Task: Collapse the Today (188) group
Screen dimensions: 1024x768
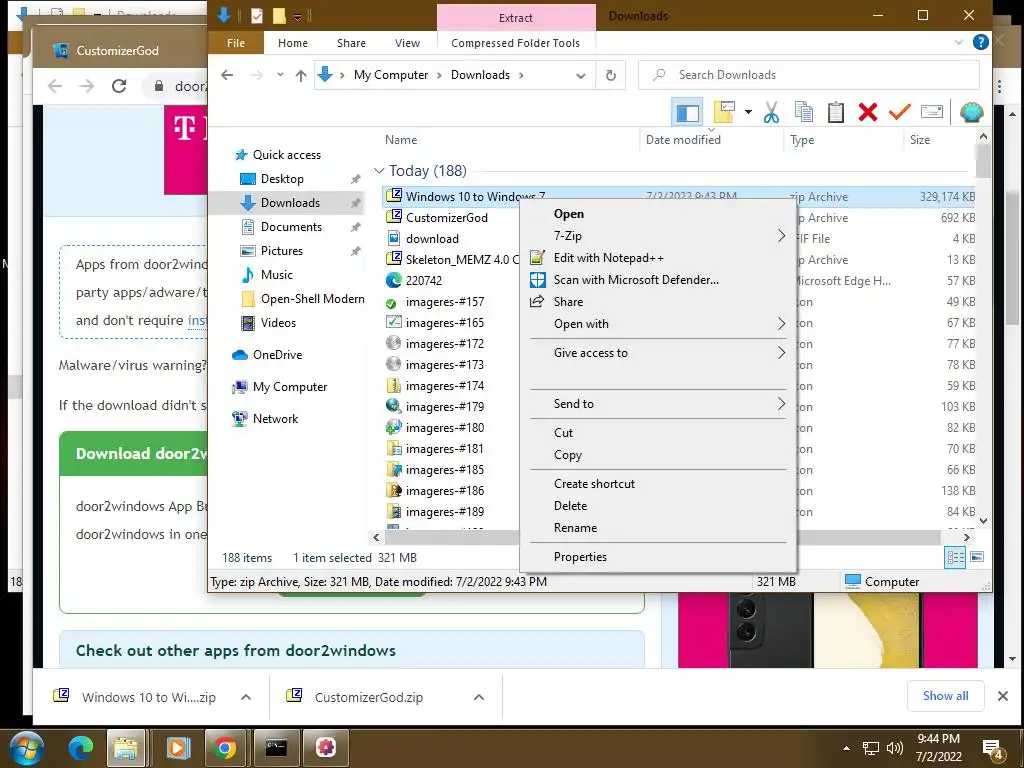Action: tap(379, 171)
